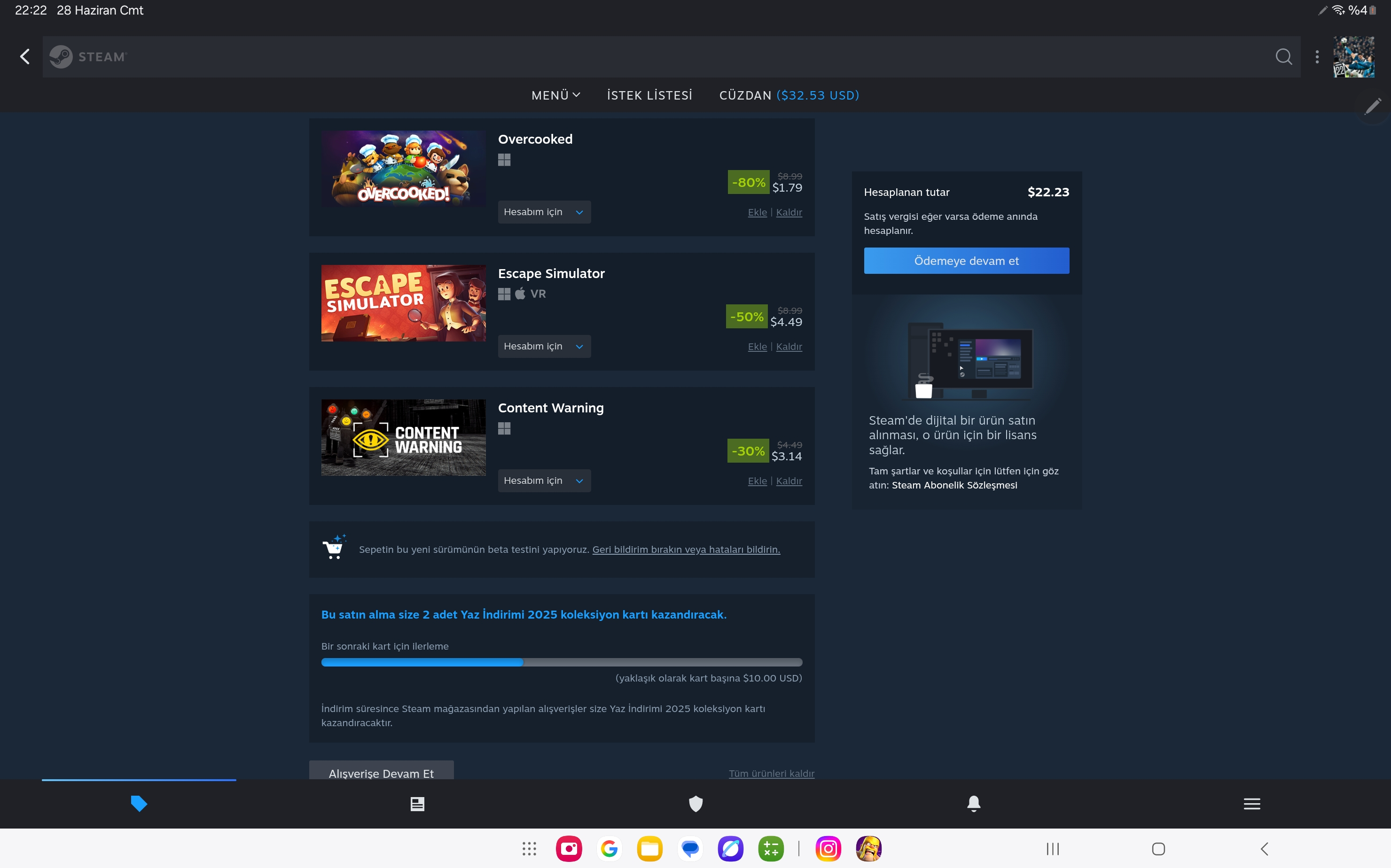The width and height of the screenshot is (1391, 868).
Task: Click the '-80%' discount badge
Action: coord(748,182)
